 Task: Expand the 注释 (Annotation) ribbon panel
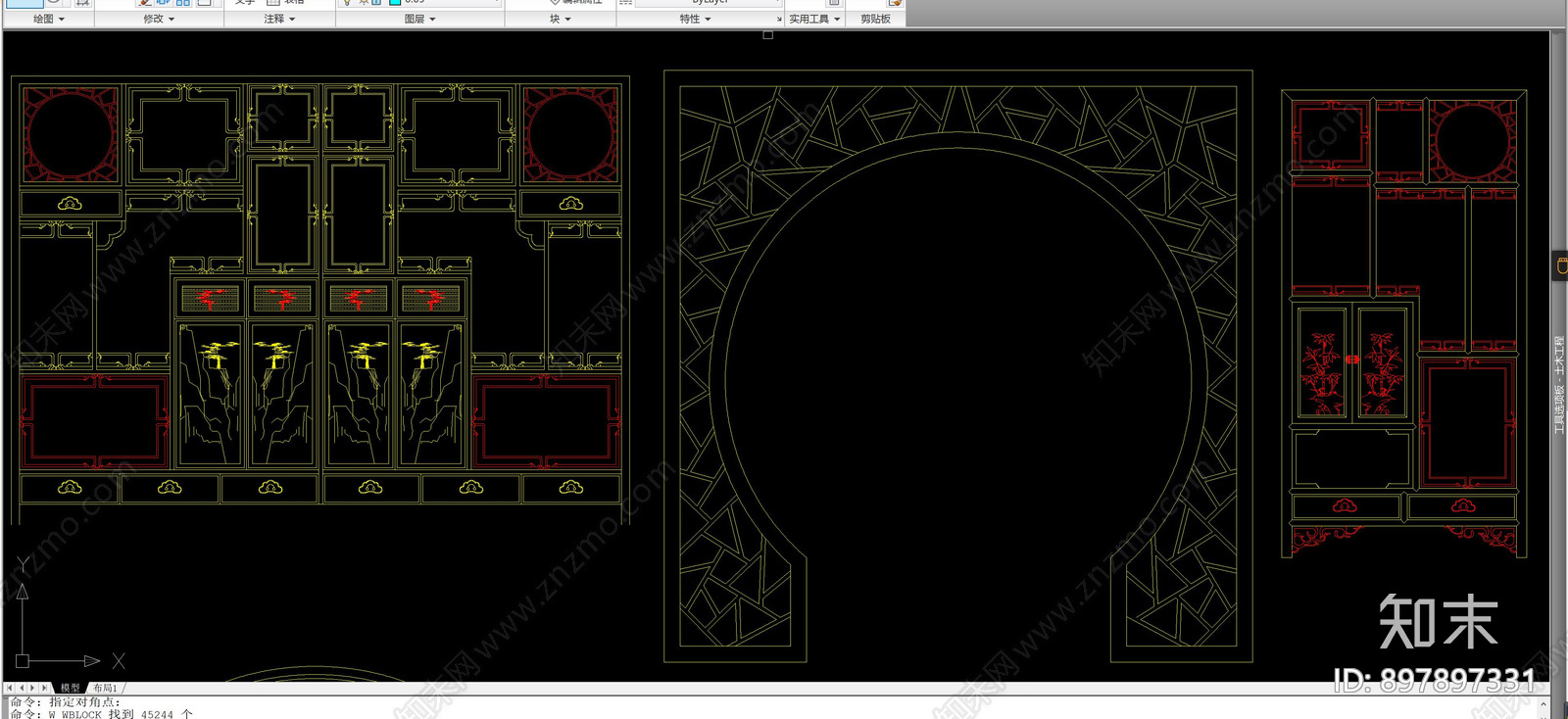(x=279, y=19)
